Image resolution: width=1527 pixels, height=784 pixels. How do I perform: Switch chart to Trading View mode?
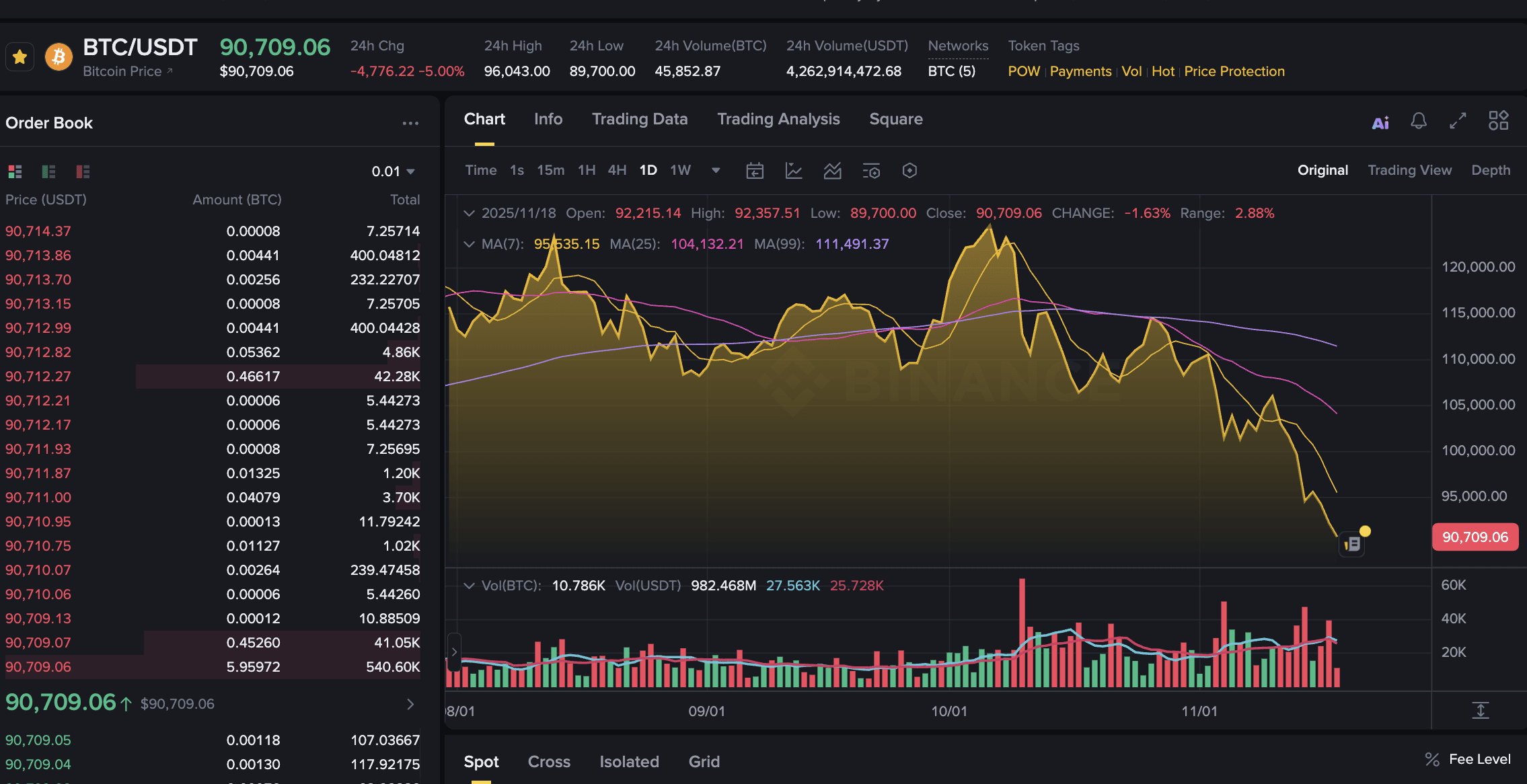(1410, 170)
